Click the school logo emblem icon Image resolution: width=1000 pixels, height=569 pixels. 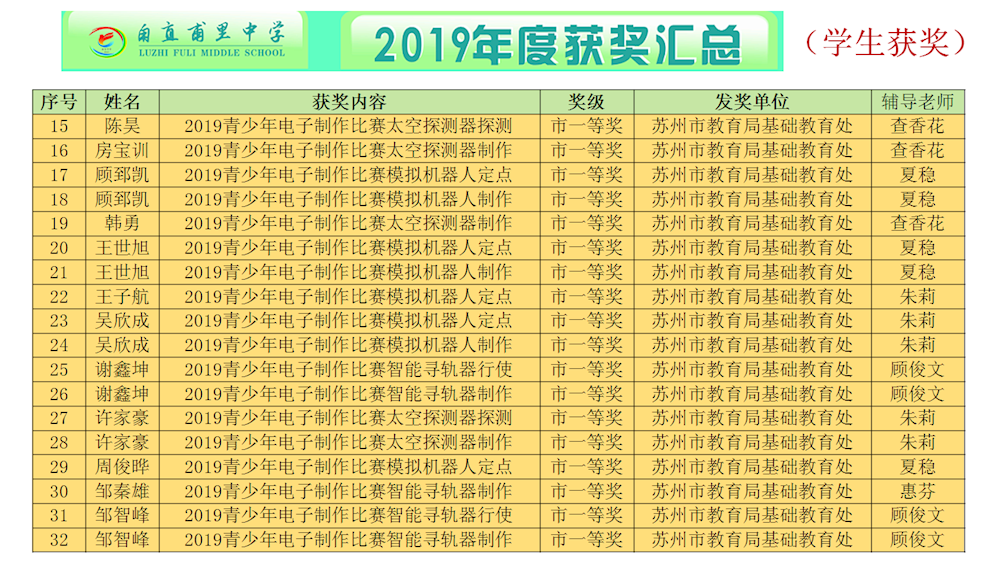[x=103, y=41]
